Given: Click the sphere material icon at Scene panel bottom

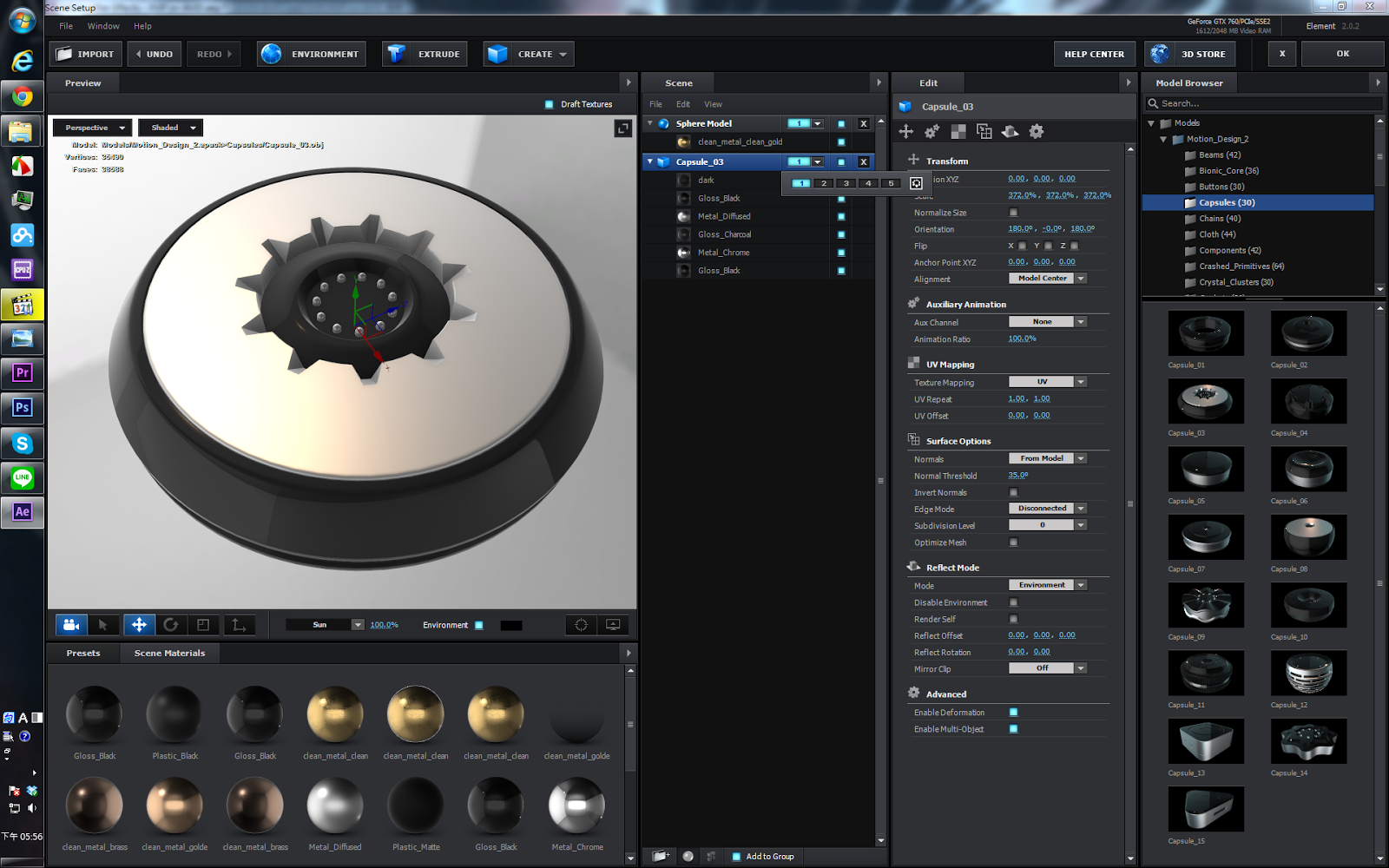Looking at the screenshot, I should (688, 856).
